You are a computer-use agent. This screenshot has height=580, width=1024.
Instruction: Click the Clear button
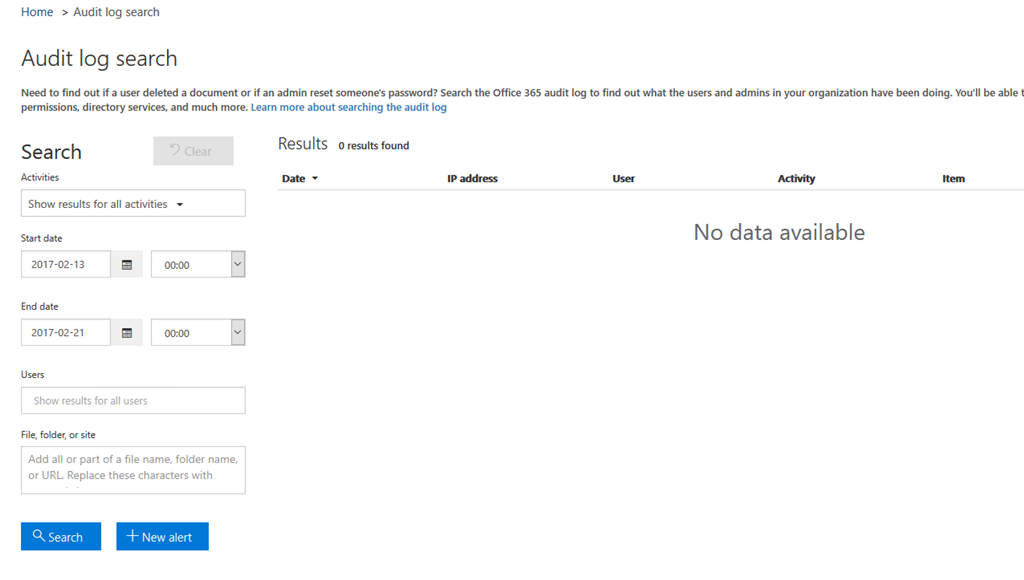[x=193, y=151]
